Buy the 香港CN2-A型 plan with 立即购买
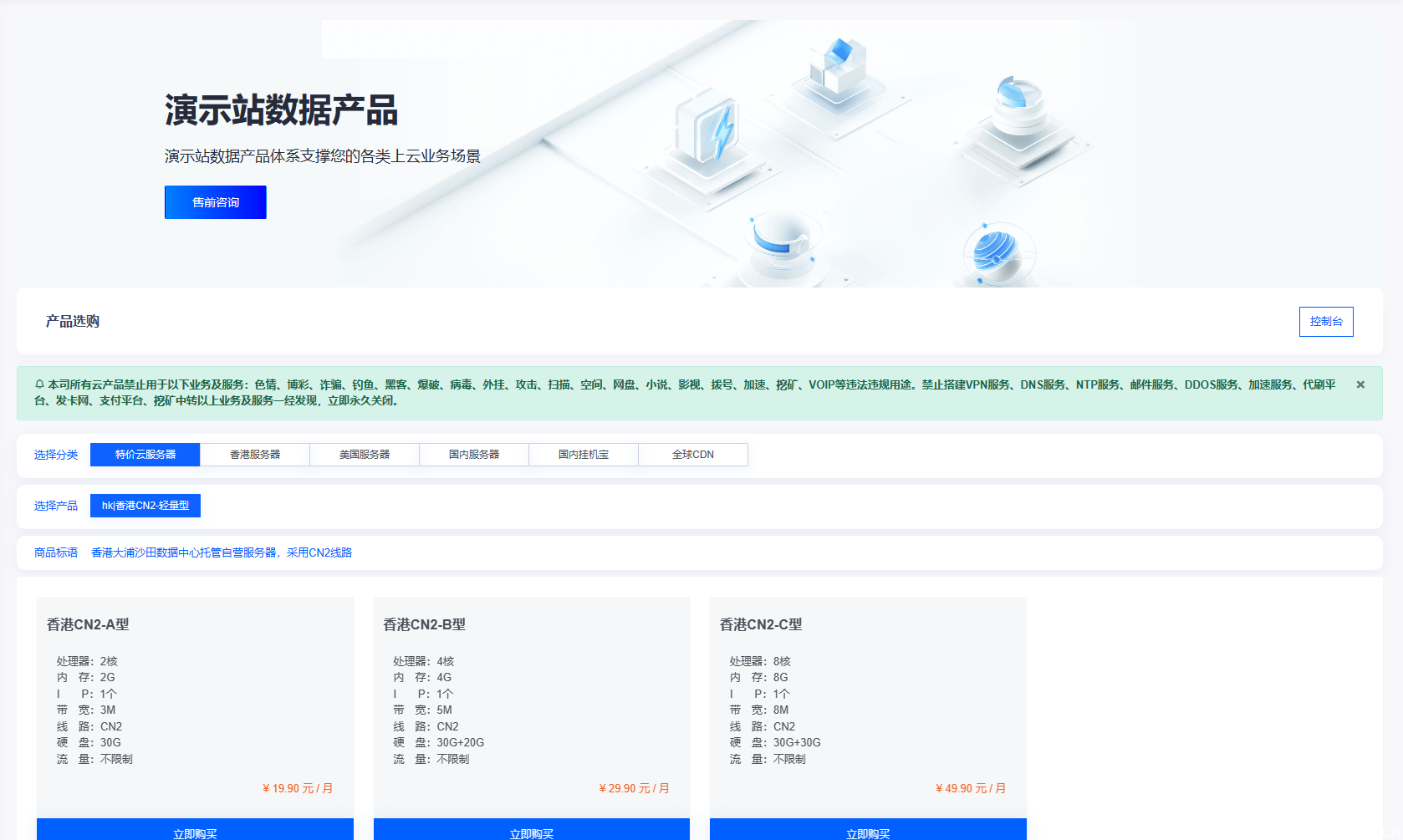This screenshot has width=1403, height=840. [x=195, y=831]
